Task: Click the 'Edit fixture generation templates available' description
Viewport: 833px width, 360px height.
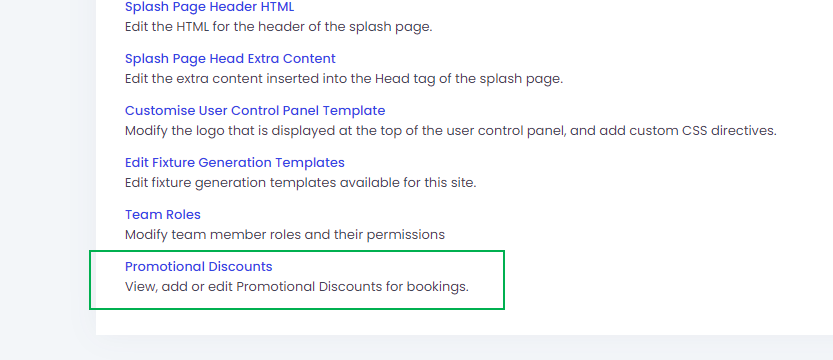Action: pos(301,183)
